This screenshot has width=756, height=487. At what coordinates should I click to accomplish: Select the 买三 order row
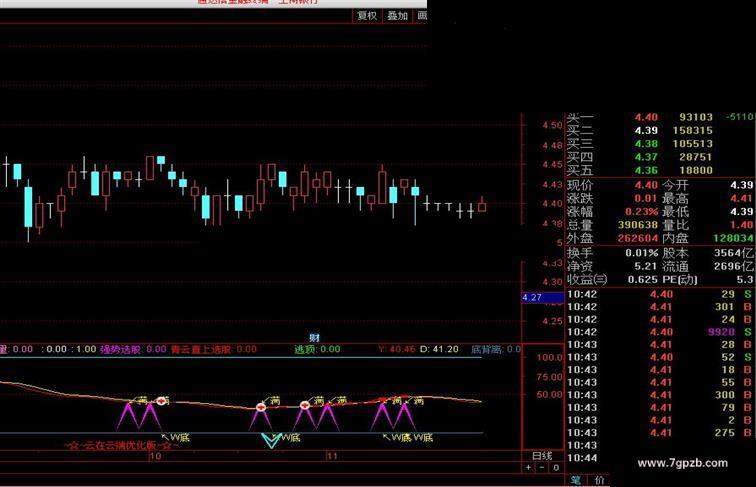[639, 144]
